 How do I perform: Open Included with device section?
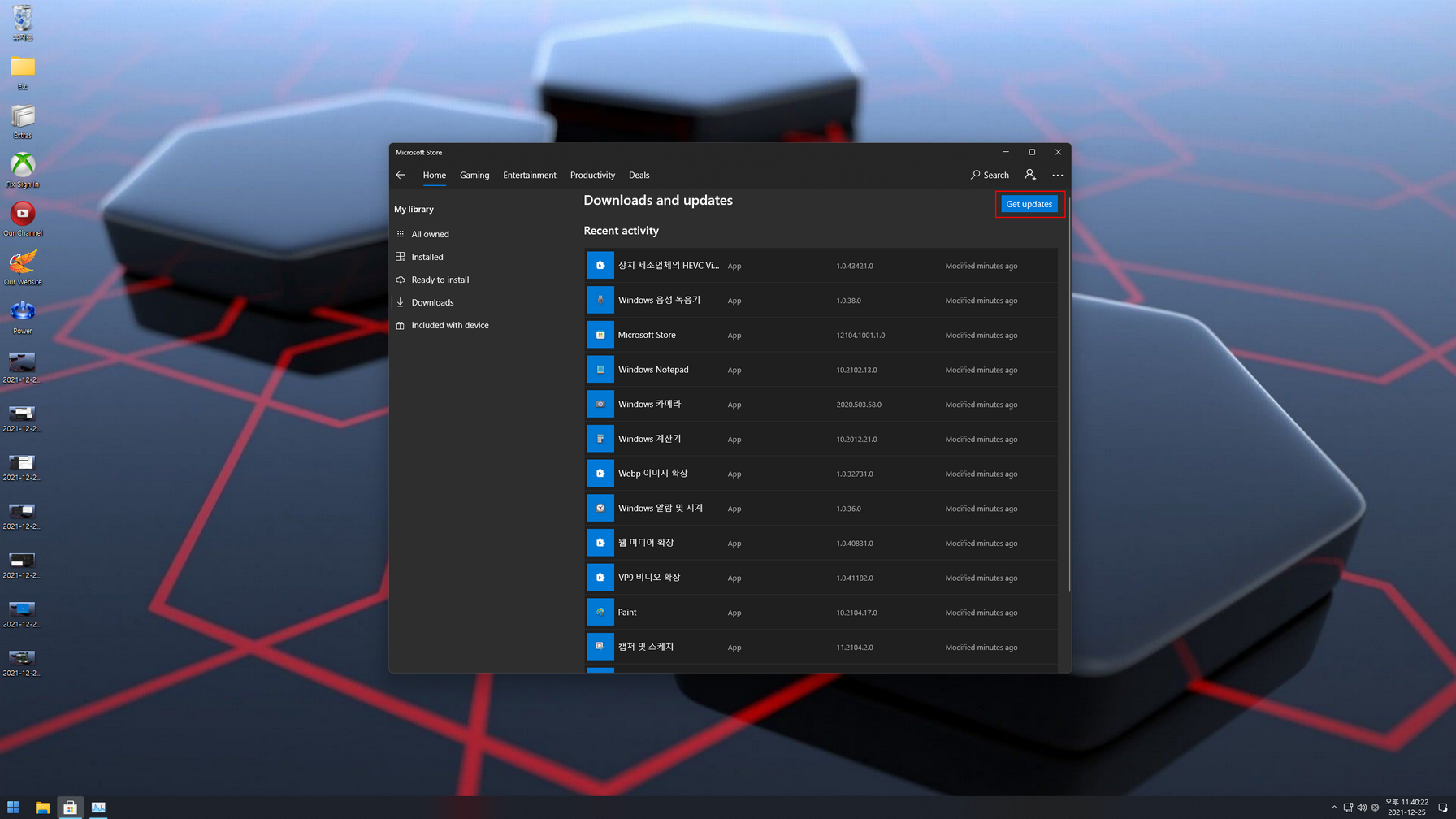(450, 325)
